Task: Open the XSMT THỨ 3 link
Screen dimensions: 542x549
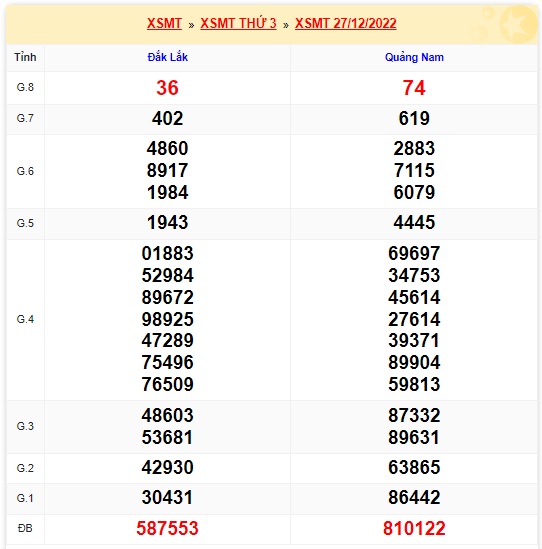Action: (238, 23)
